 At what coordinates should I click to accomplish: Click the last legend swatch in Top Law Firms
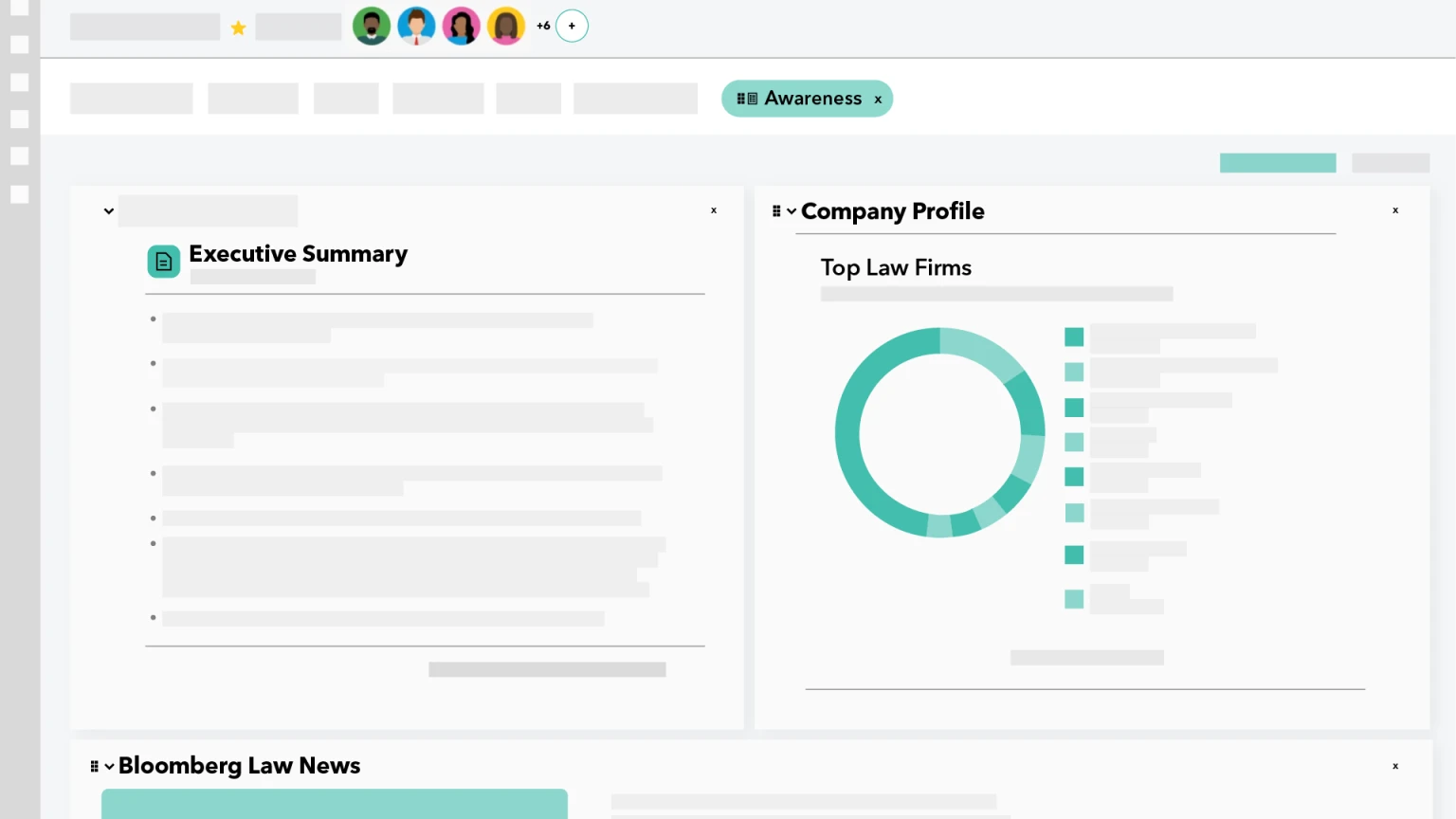tap(1074, 599)
